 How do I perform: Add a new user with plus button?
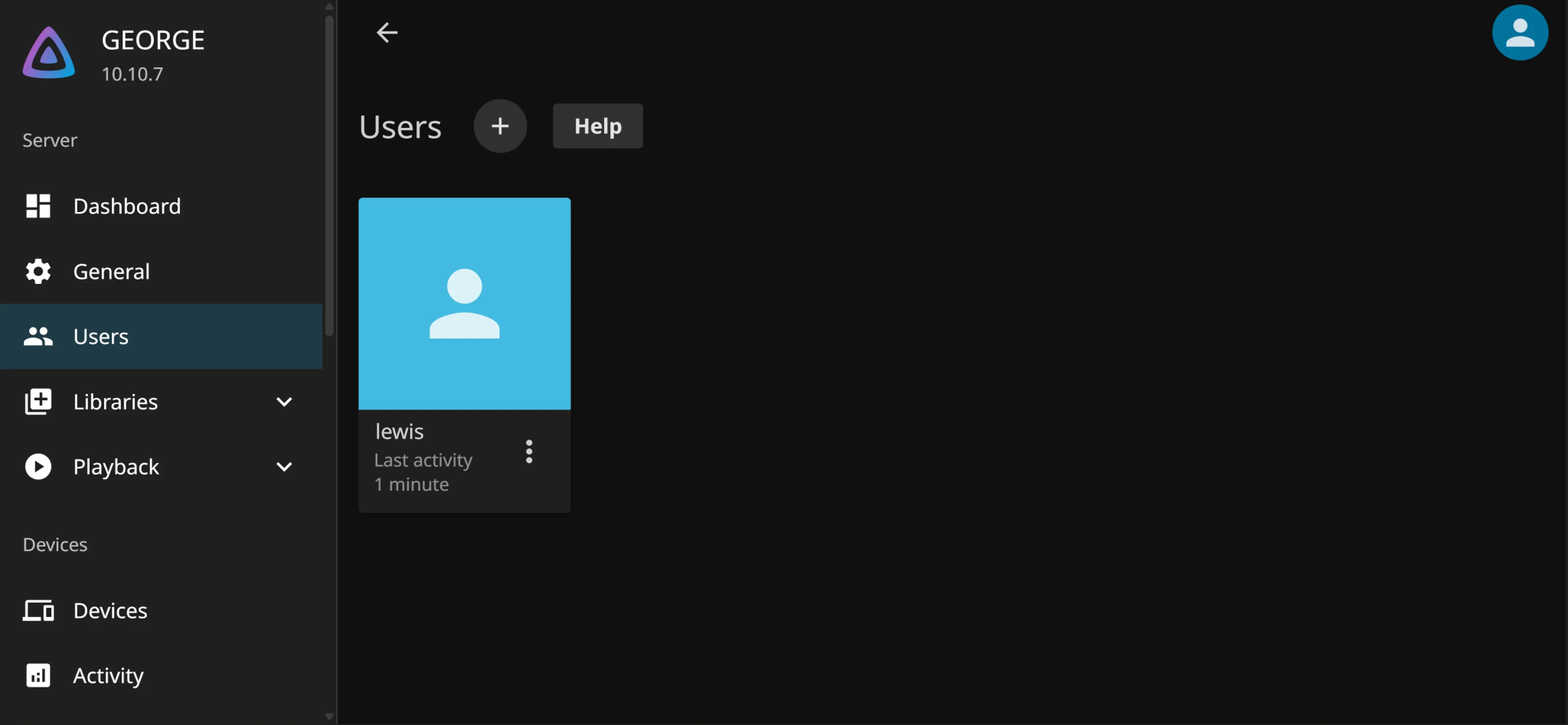(500, 126)
